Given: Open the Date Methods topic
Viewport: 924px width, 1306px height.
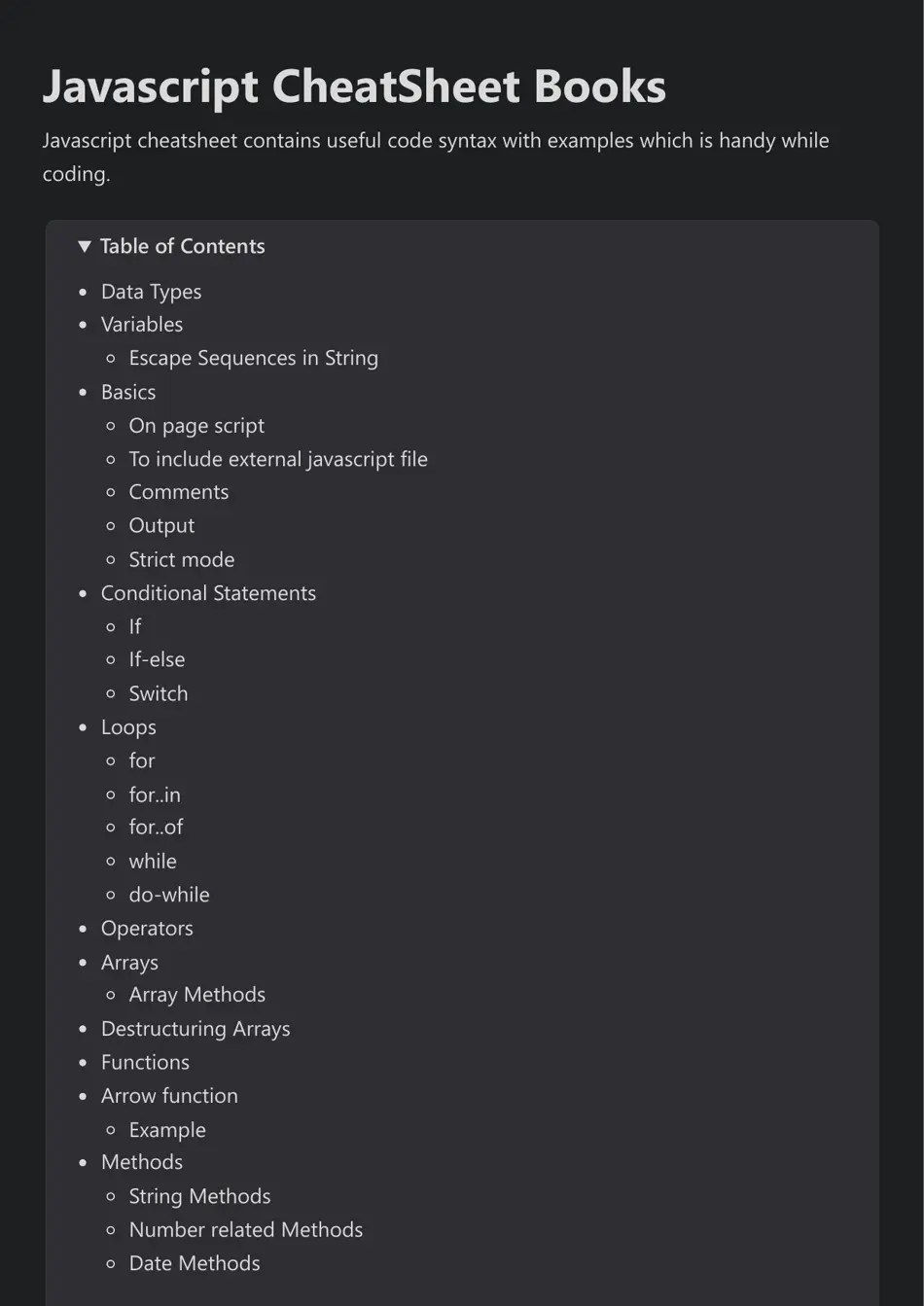Looking at the screenshot, I should click(194, 1263).
